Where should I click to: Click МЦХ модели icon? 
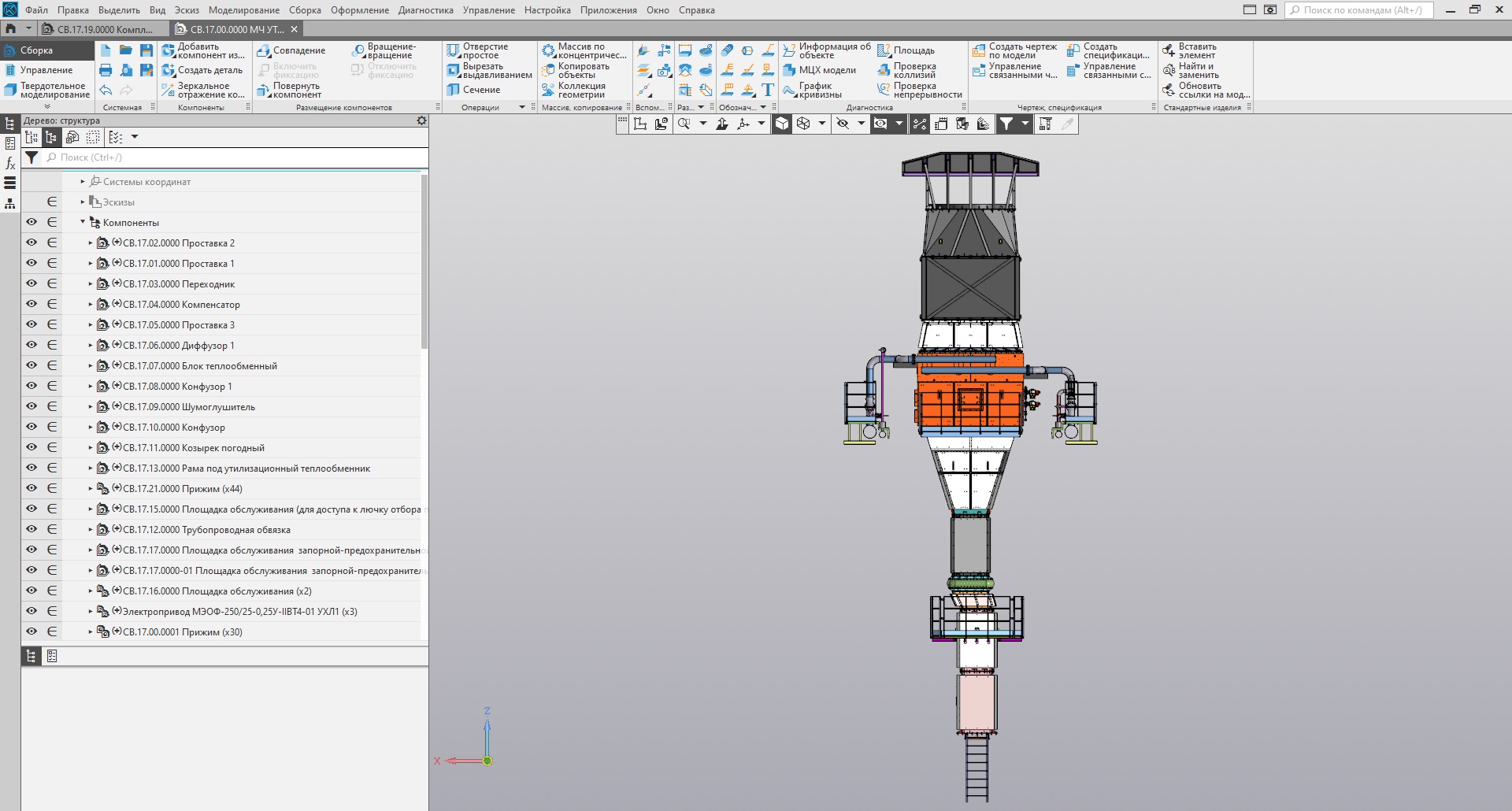pos(820,70)
